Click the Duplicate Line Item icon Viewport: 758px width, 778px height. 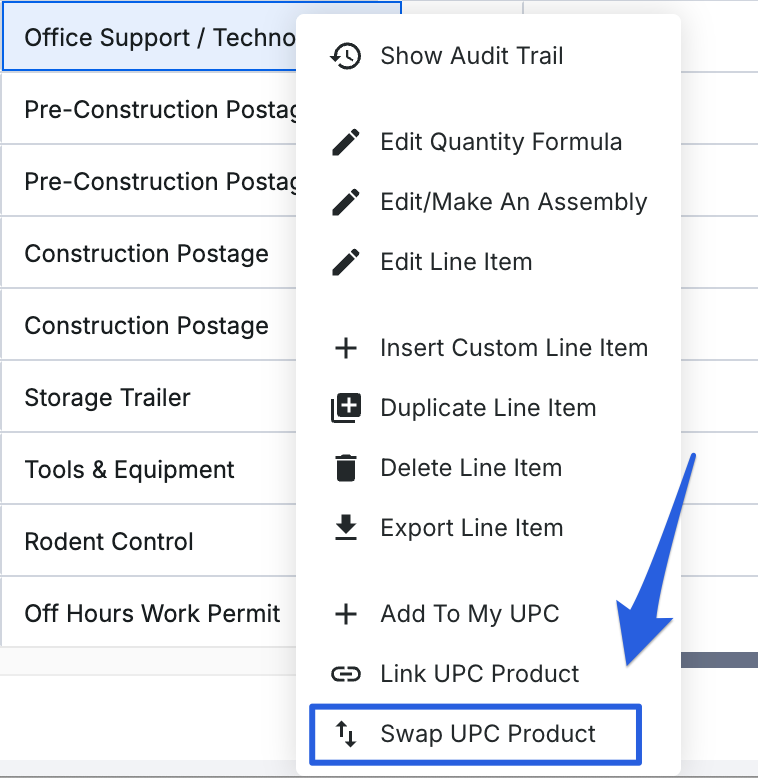coord(345,408)
